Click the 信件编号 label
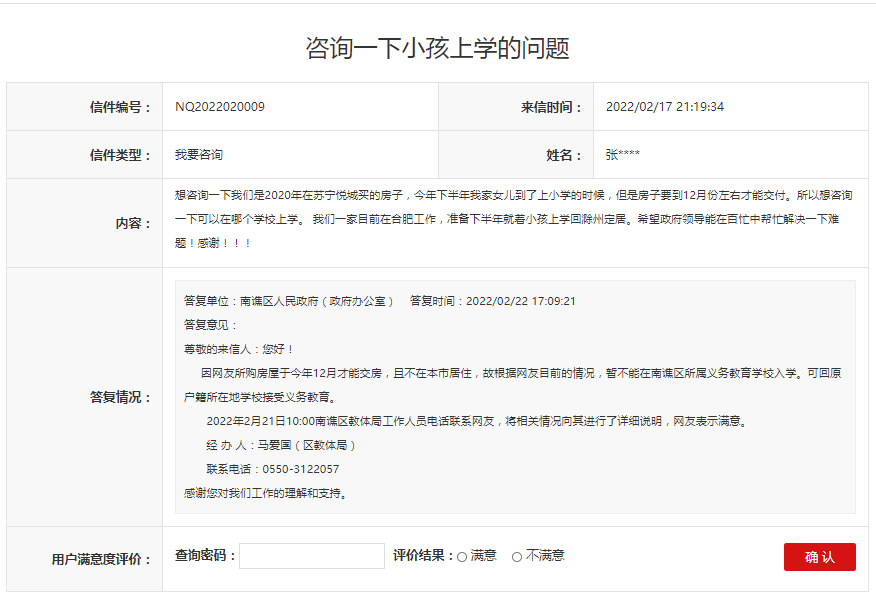The width and height of the screenshot is (876, 597). point(120,107)
